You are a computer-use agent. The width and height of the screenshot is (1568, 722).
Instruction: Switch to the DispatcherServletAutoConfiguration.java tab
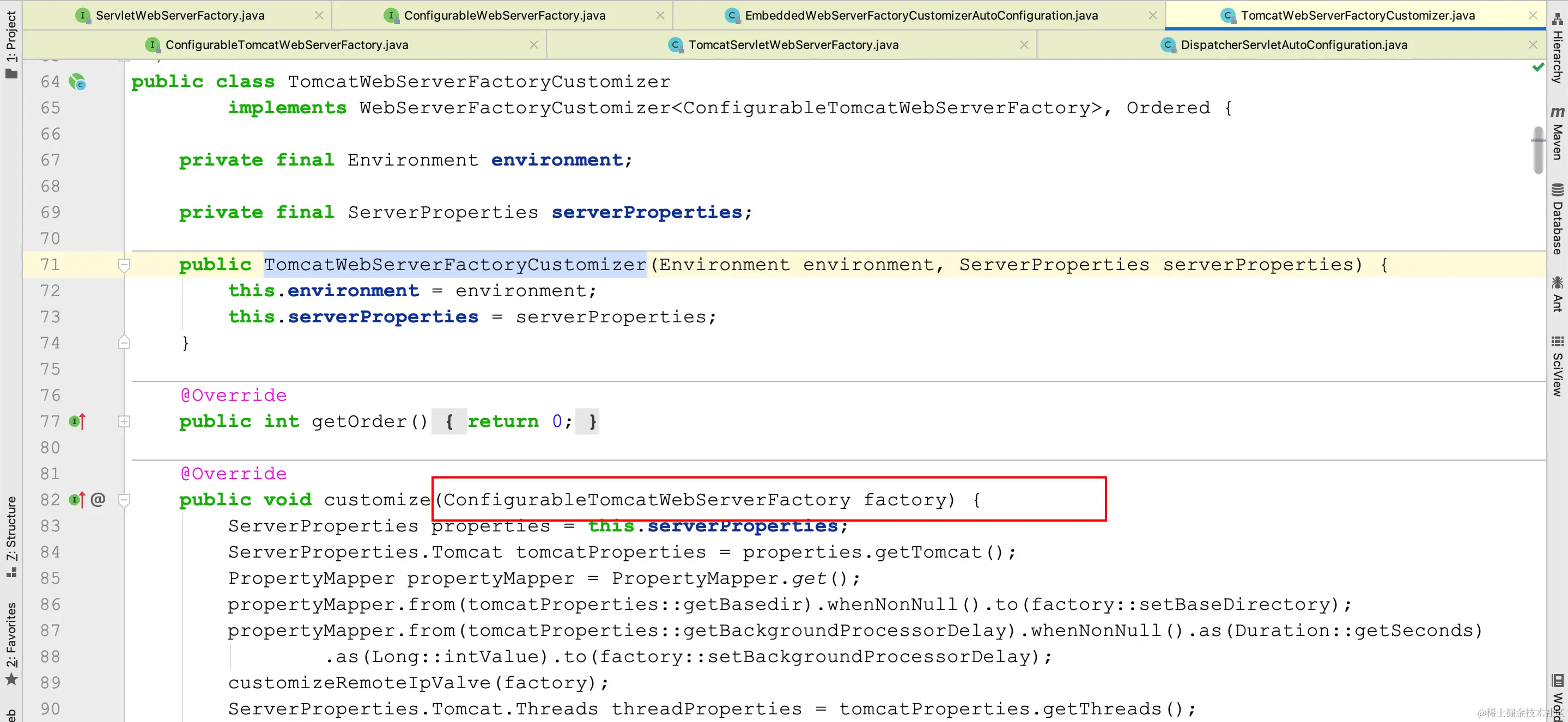point(1293,45)
